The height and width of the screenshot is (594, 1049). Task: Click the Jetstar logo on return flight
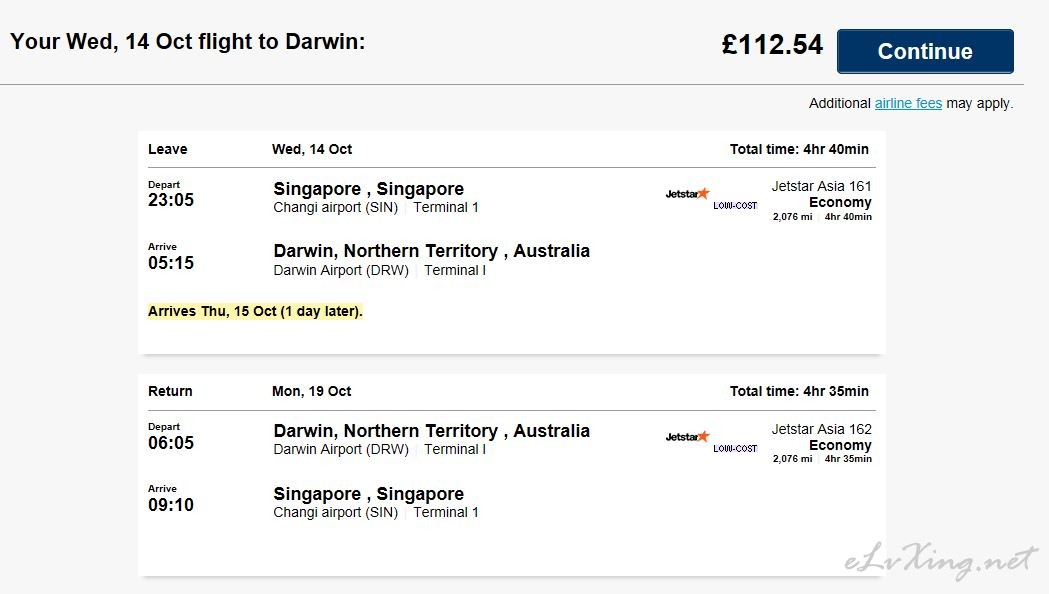point(687,437)
